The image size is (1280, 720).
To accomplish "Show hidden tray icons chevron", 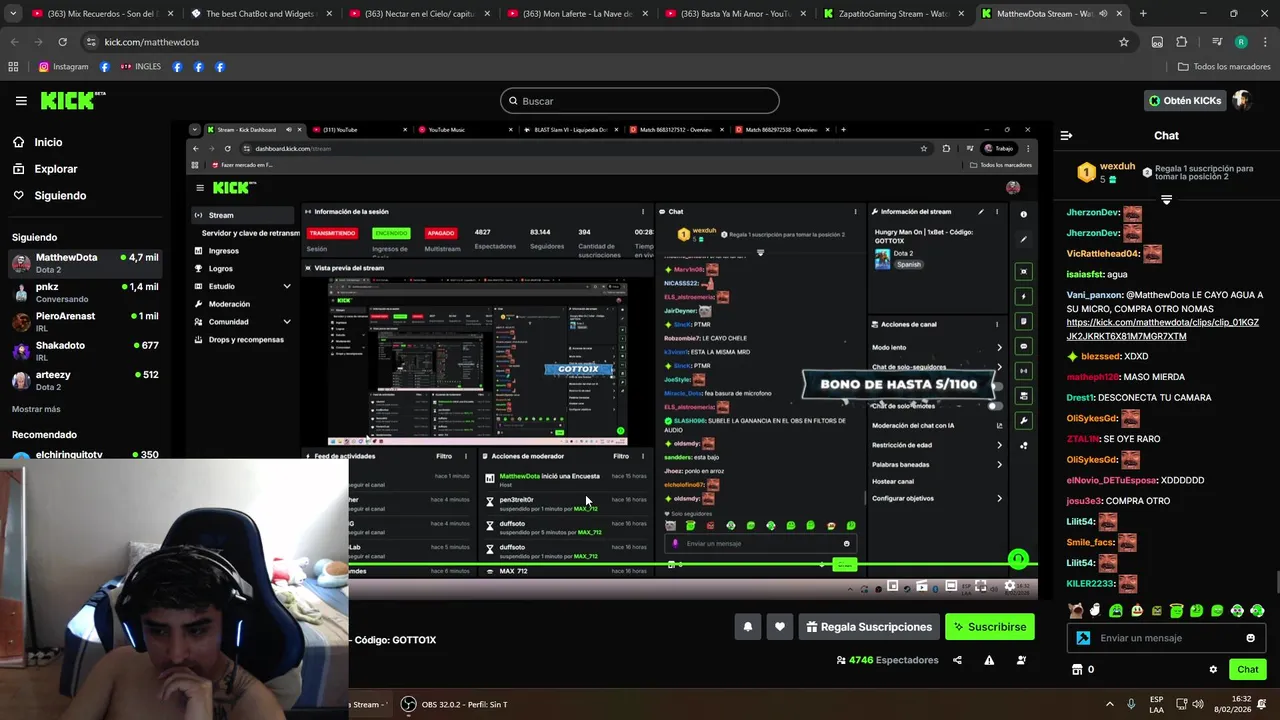I will point(1109,704).
